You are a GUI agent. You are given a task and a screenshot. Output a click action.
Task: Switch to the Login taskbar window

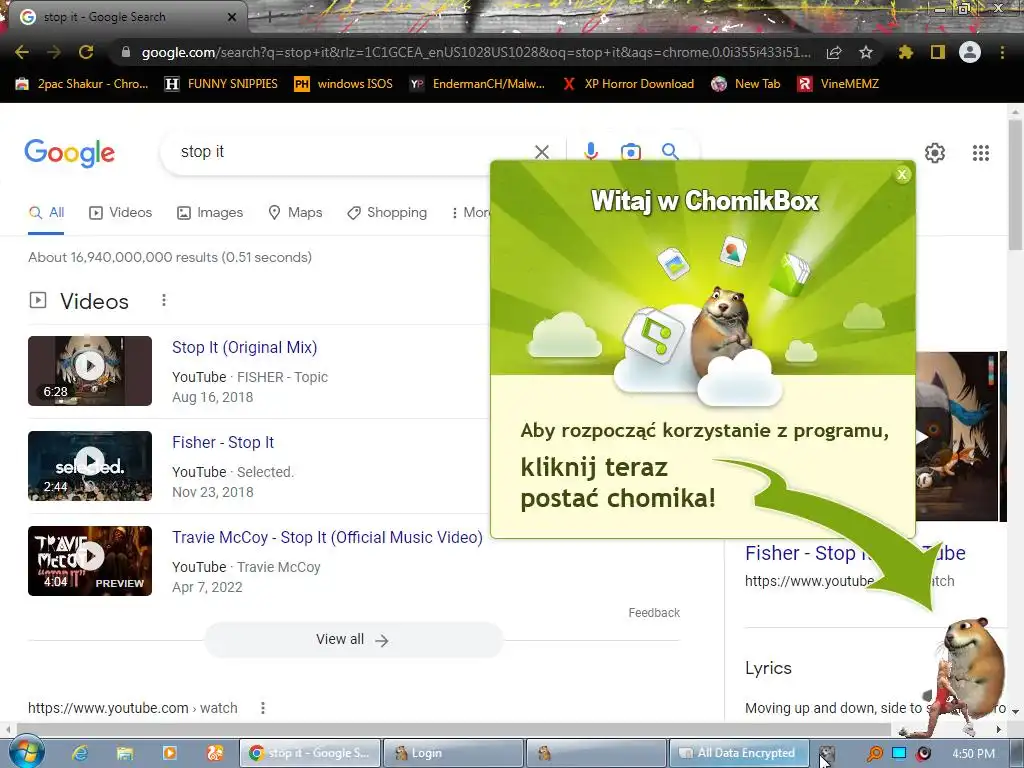[453, 753]
